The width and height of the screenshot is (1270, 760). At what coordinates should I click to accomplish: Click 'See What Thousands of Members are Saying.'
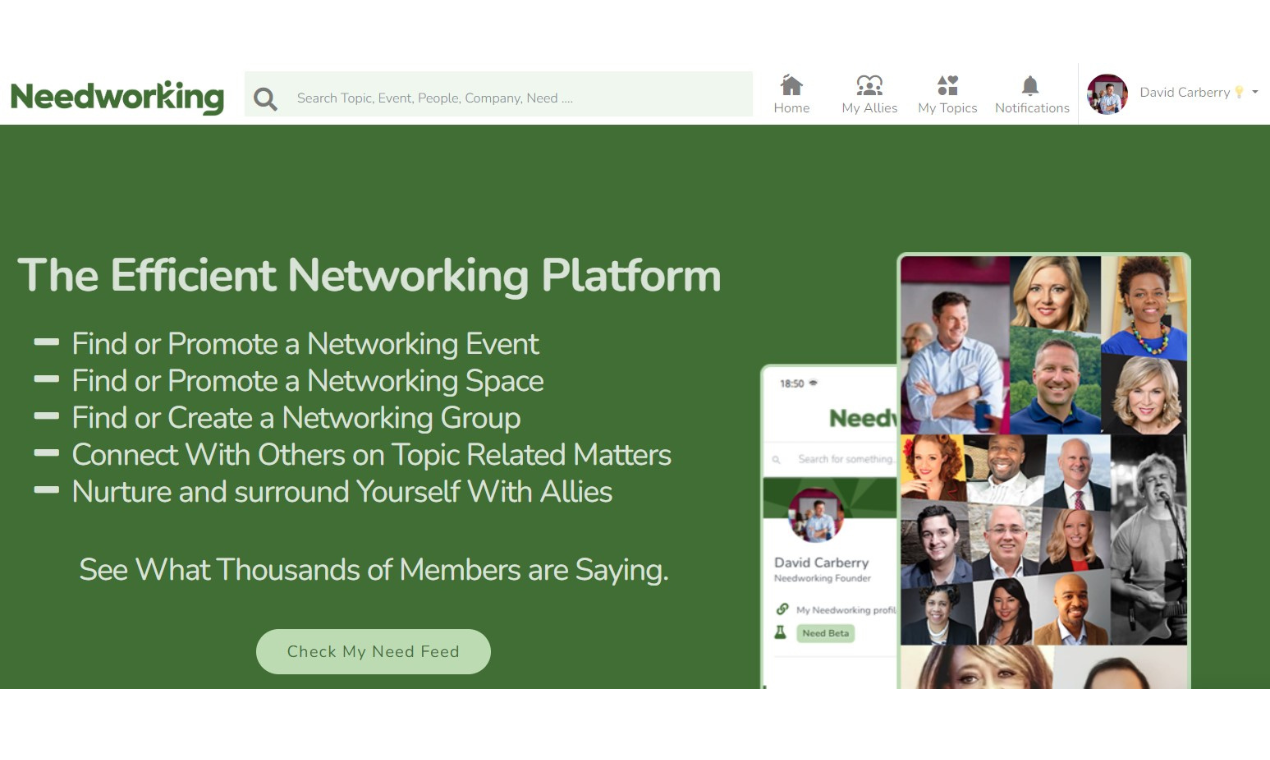click(x=374, y=570)
